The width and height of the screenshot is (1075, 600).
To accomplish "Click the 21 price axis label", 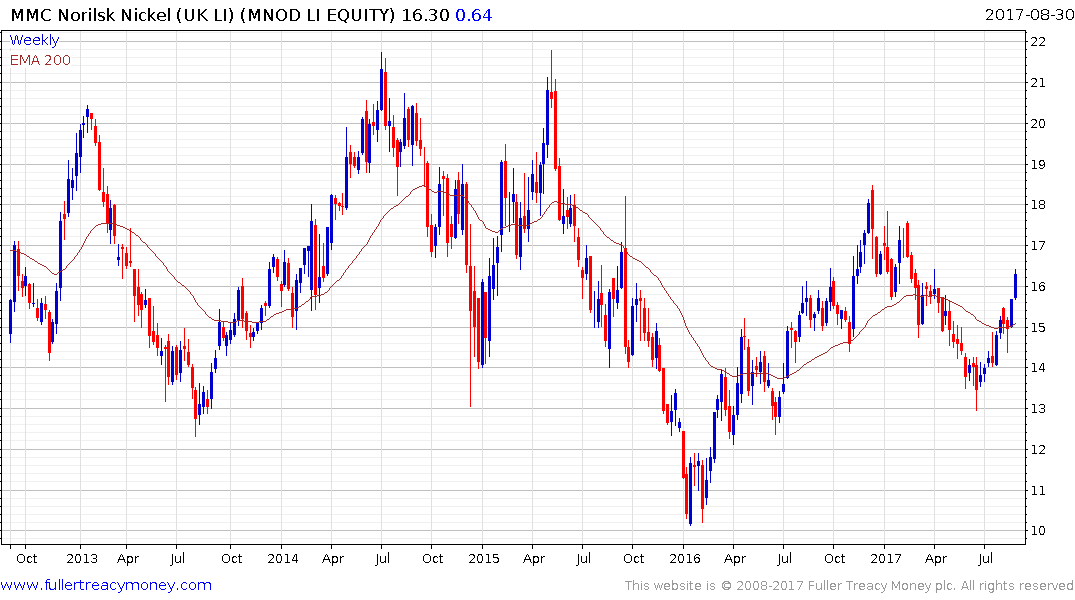I will pos(1038,83).
